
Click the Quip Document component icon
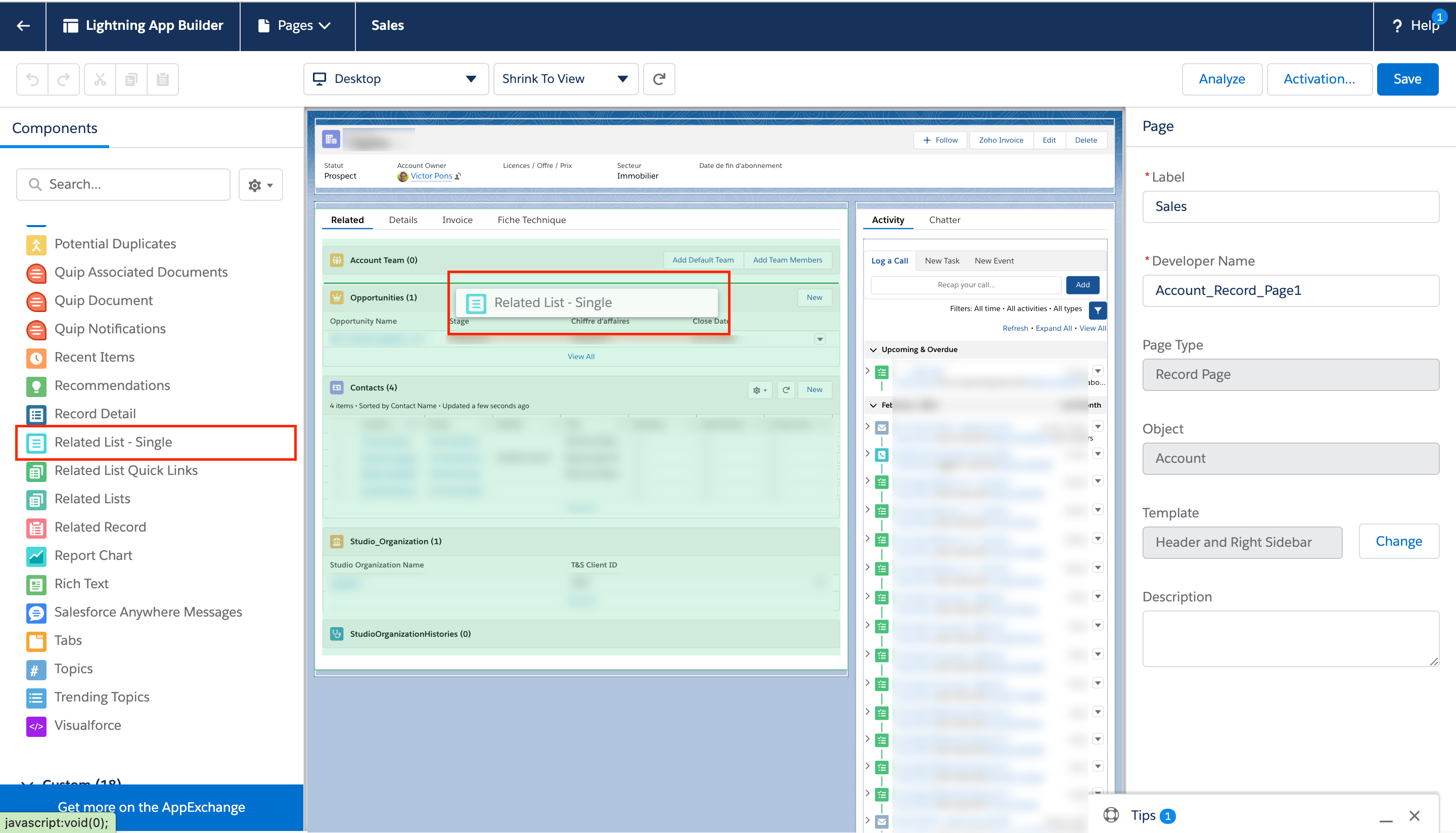click(36, 301)
